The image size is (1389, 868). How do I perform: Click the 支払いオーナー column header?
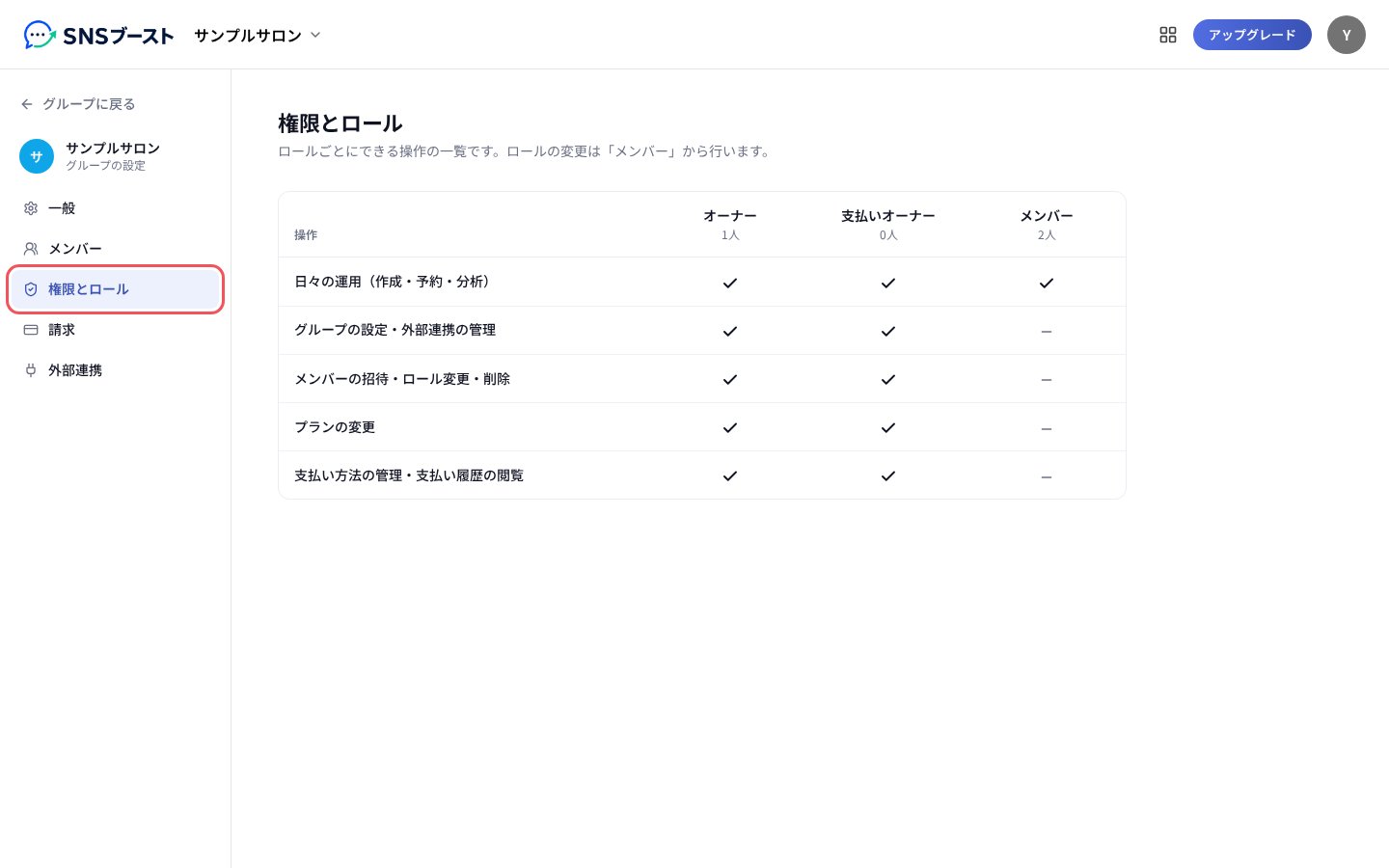888,216
